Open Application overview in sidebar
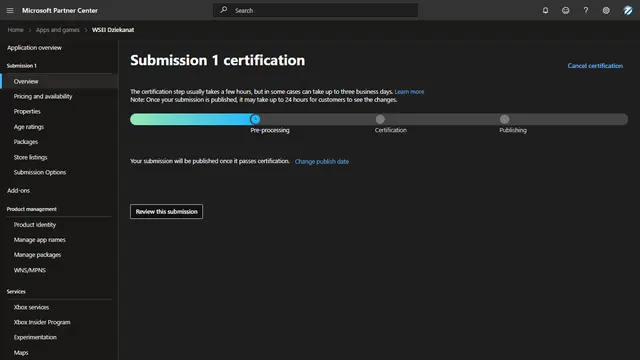The width and height of the screenshot is (640, 360). [34, 48]
